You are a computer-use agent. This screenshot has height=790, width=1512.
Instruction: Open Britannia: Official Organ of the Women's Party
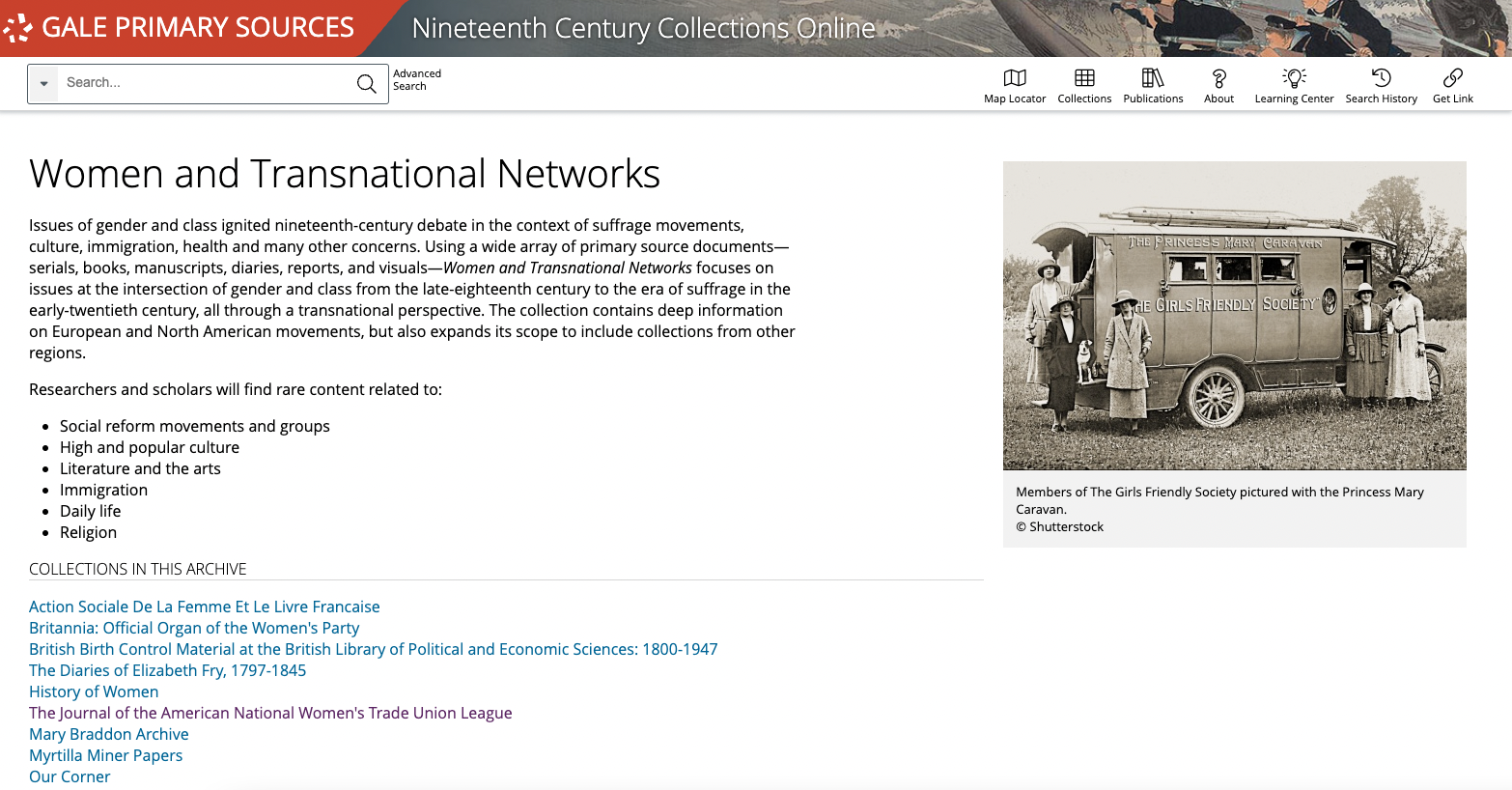[x=194, y=628]
